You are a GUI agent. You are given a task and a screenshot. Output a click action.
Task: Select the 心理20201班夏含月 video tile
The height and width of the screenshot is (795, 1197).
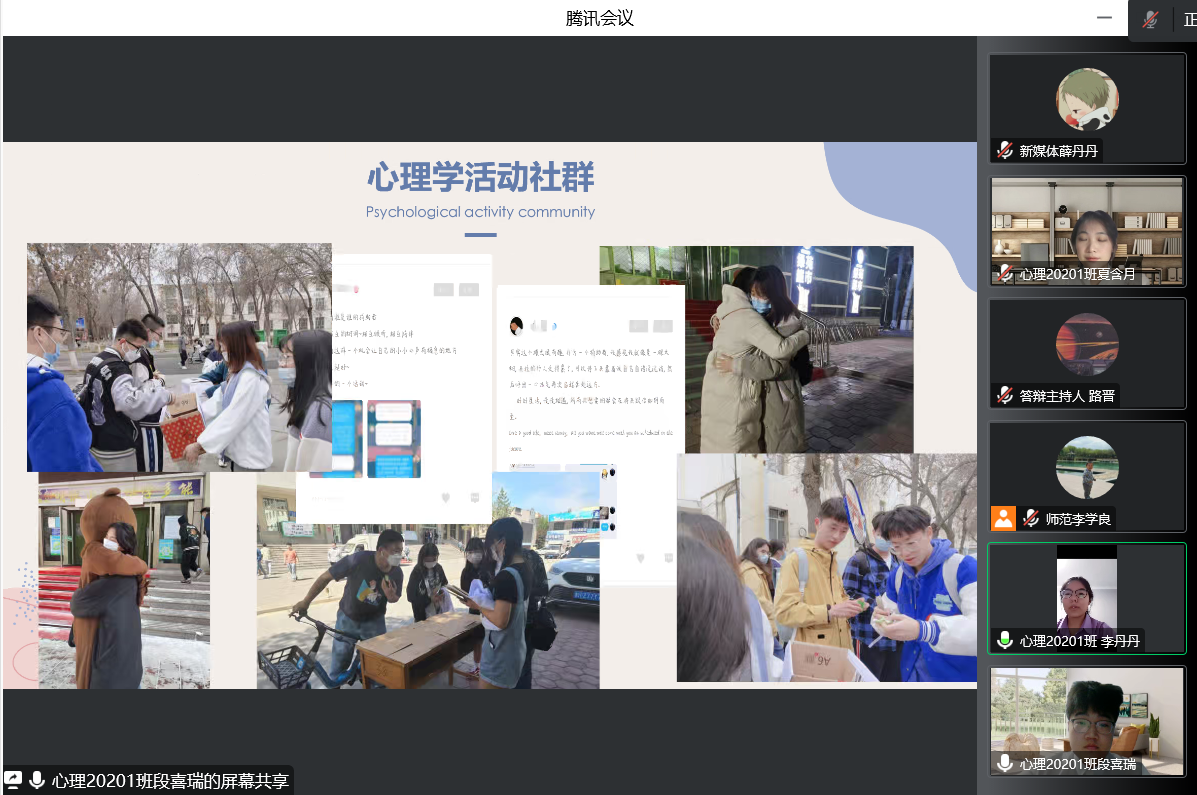[1087, 231]
